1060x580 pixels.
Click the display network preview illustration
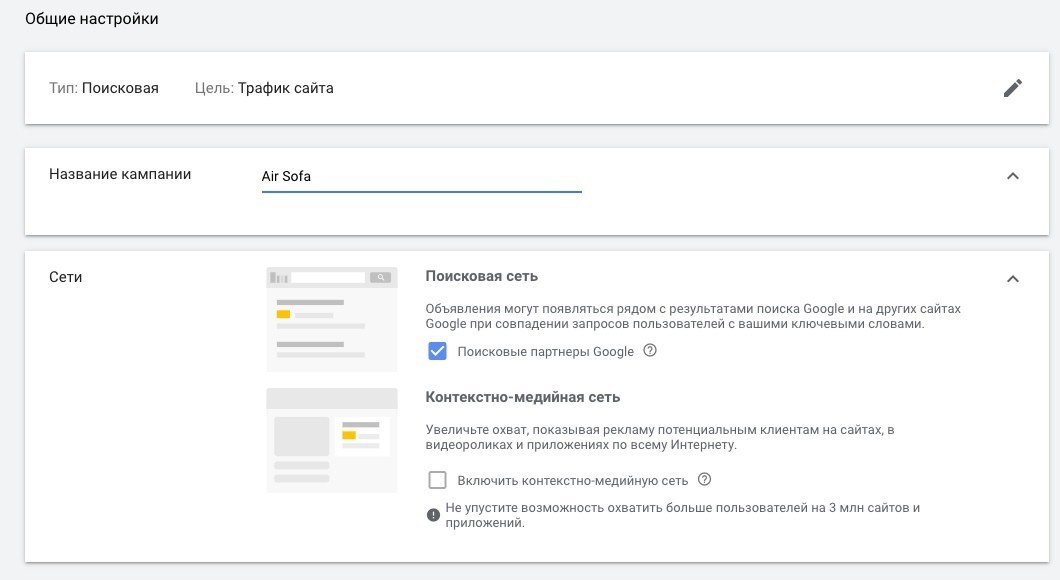pos(332,440)
